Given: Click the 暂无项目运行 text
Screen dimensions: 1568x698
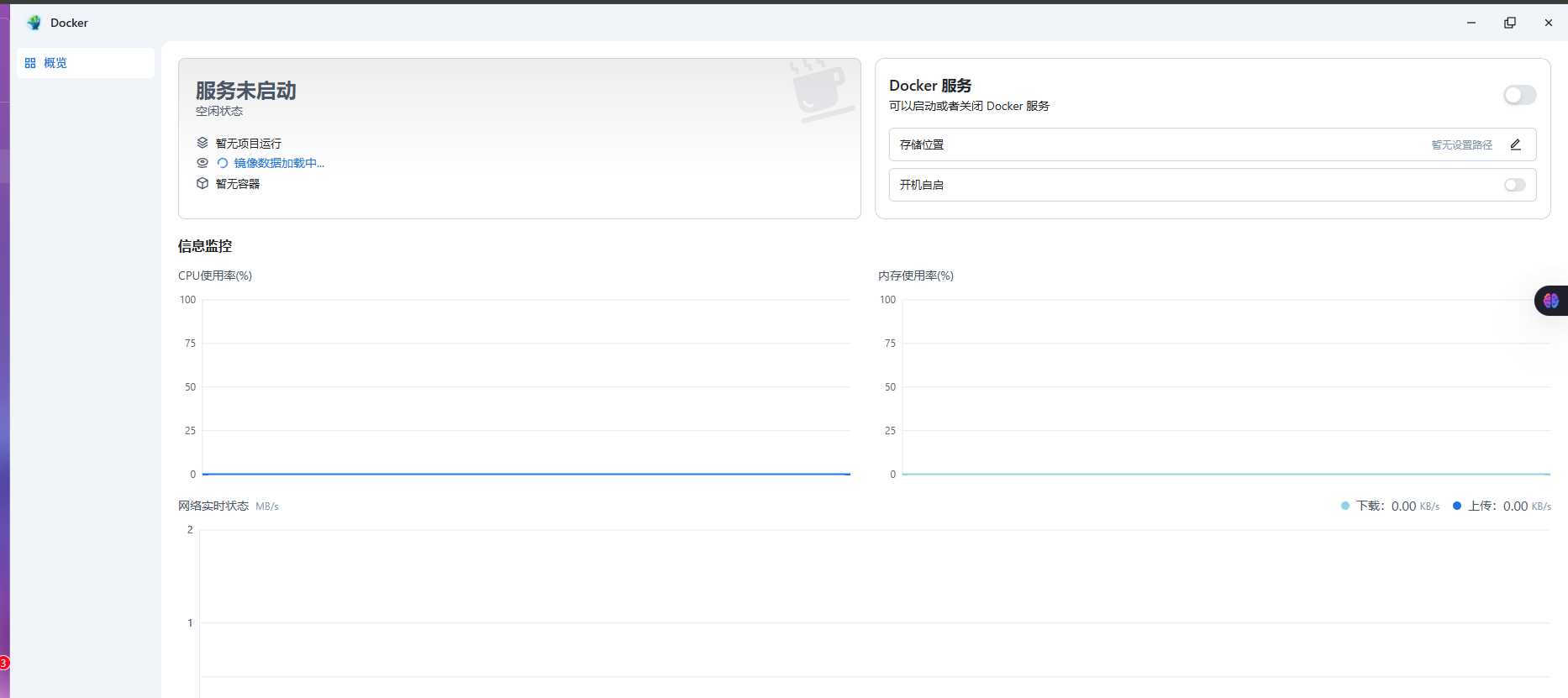Looking at the screenshot, I should 249,144.
